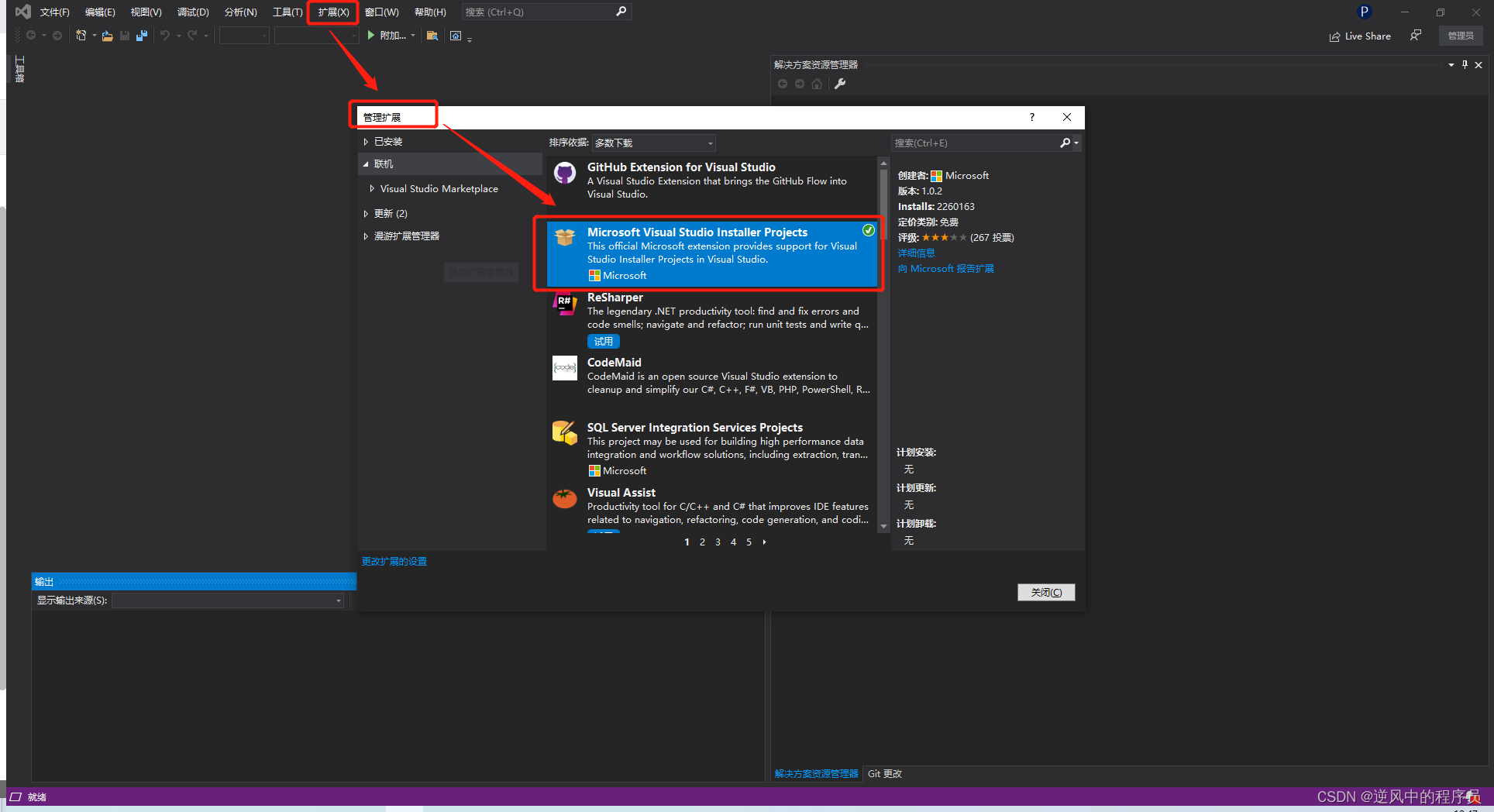Click the Live Share button

pos(1360,36)
